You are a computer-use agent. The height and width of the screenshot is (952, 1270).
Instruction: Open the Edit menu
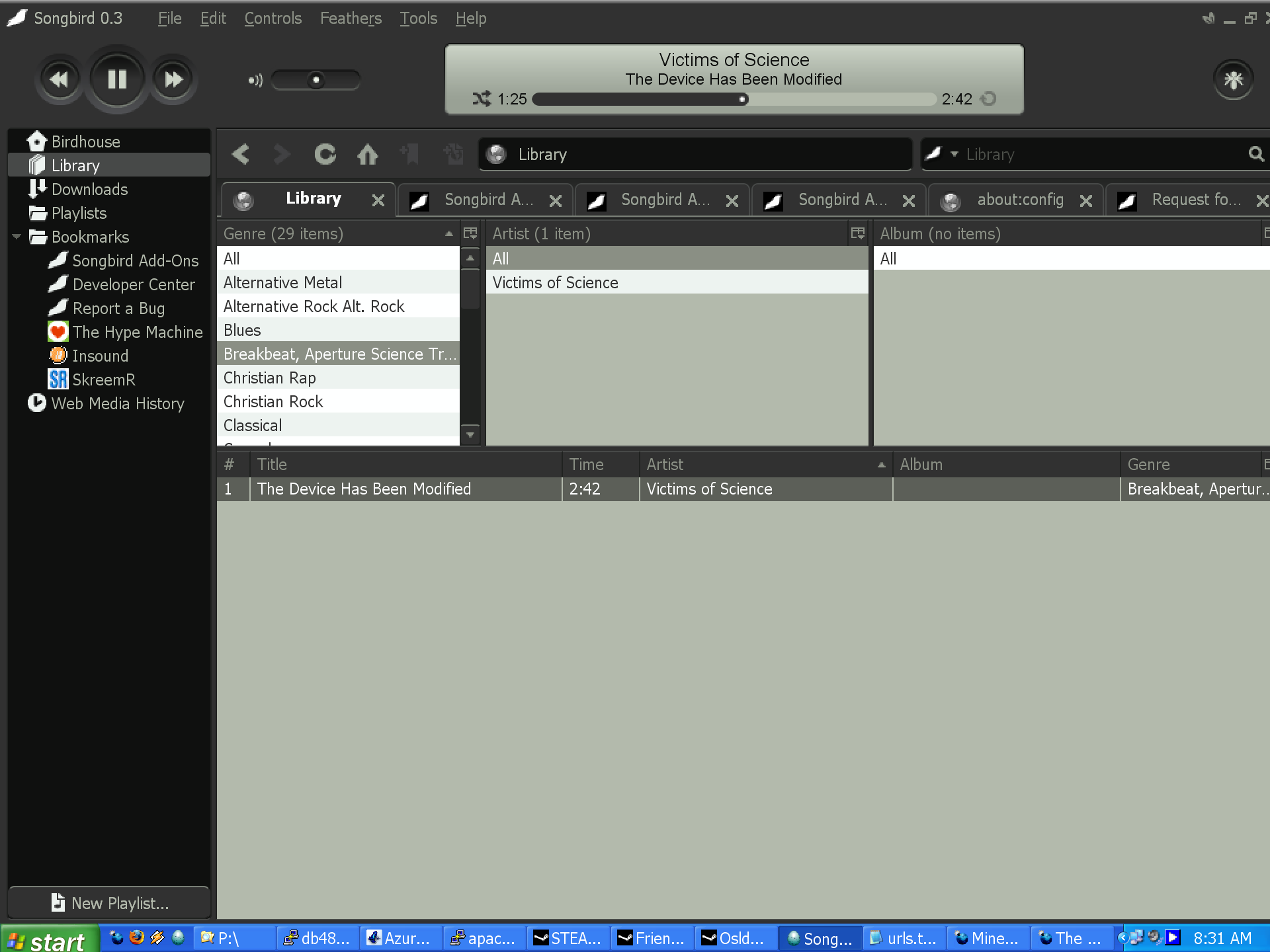coord(213,19)
